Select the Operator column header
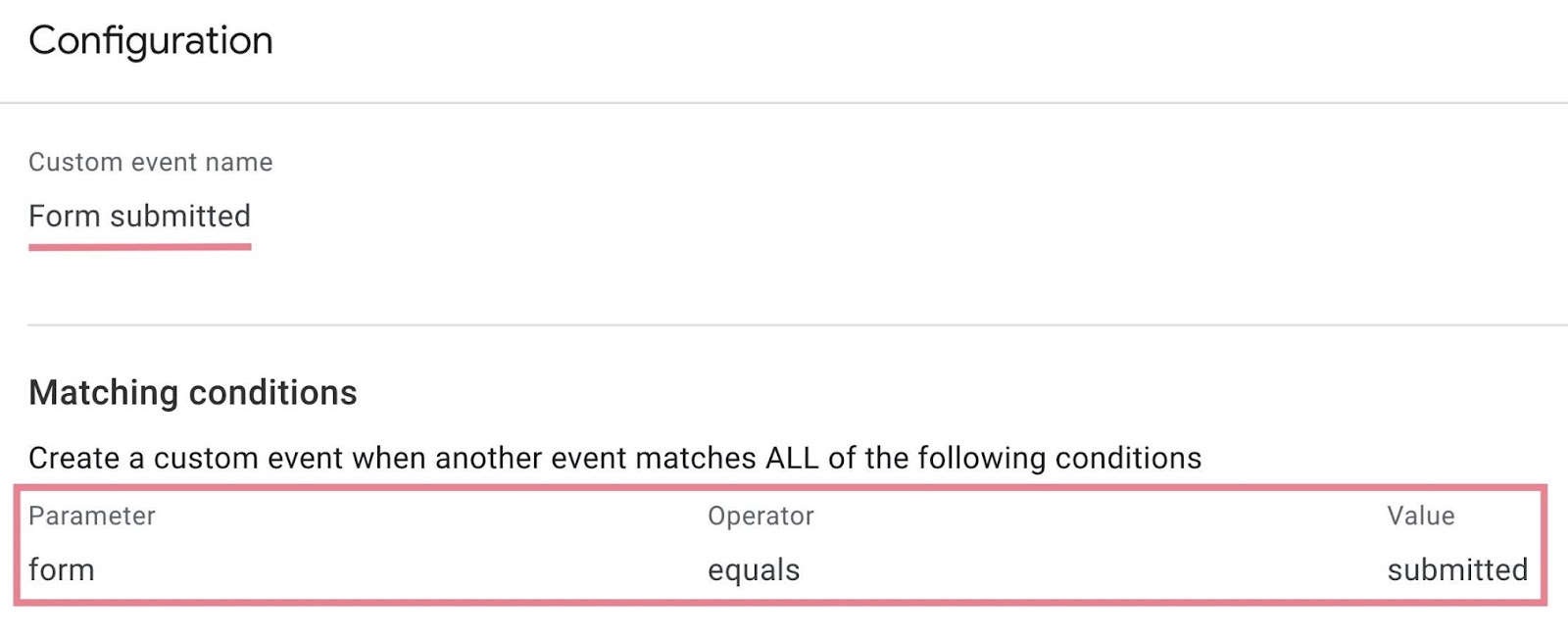Viewport: 1568px width, 640px height. (x=760, y=516)
